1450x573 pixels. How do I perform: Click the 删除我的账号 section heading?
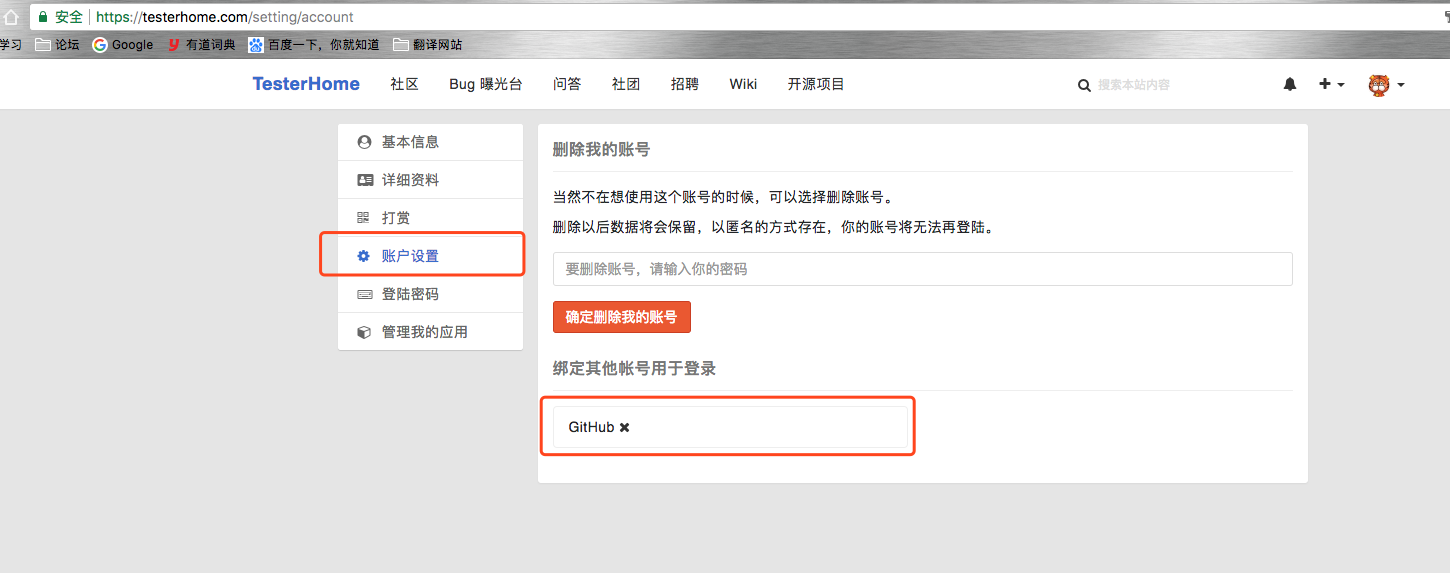(601, 149)
